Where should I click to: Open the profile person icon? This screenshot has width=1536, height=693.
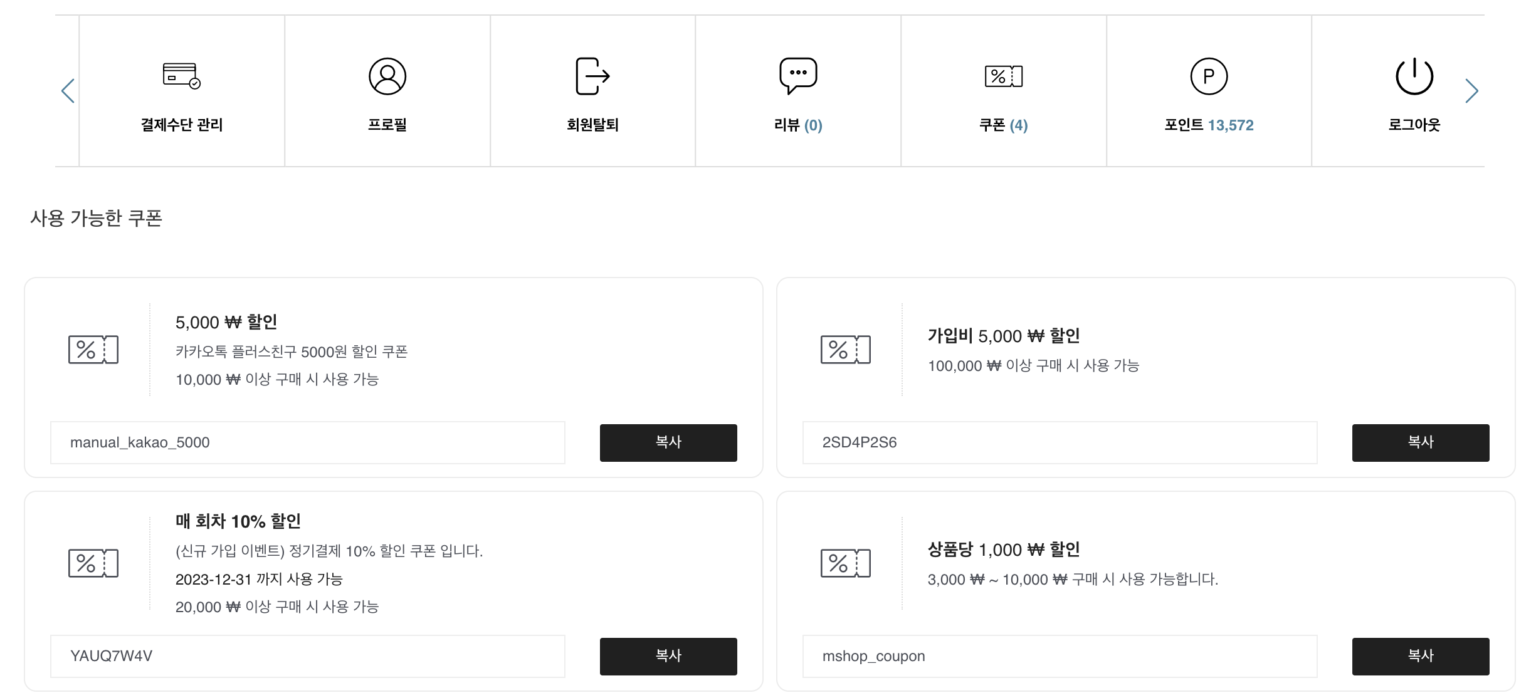coord(387,76)
